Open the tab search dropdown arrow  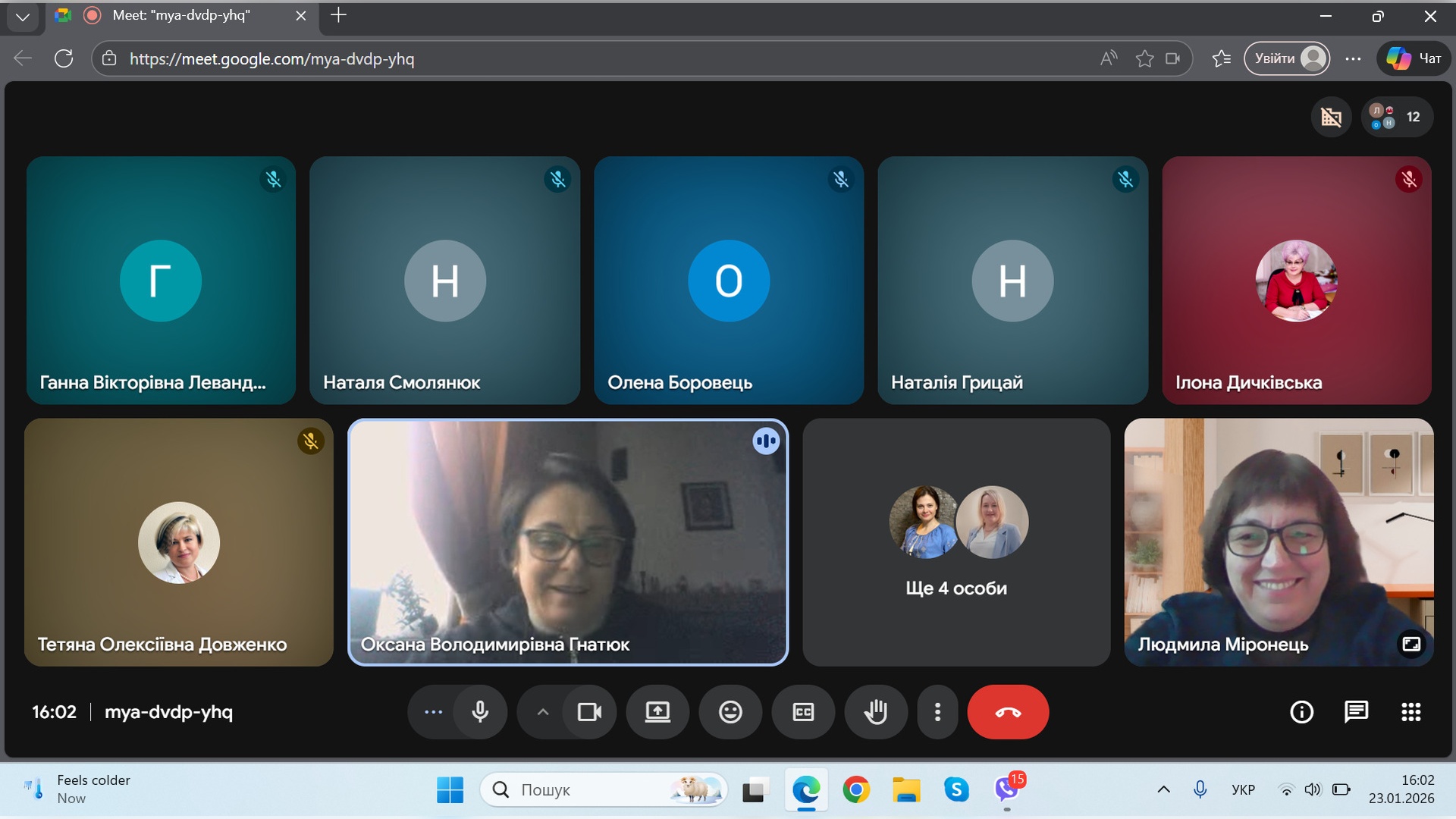[x=23, y=16]
